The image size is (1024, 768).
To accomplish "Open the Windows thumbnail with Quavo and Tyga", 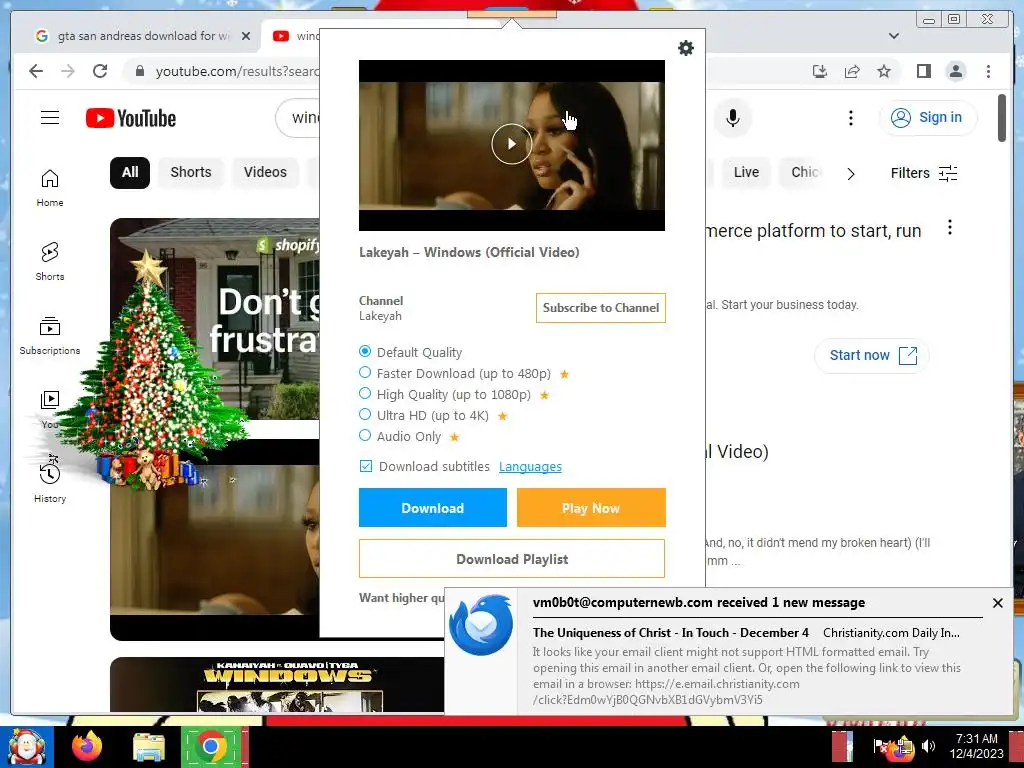I will 278,684.
